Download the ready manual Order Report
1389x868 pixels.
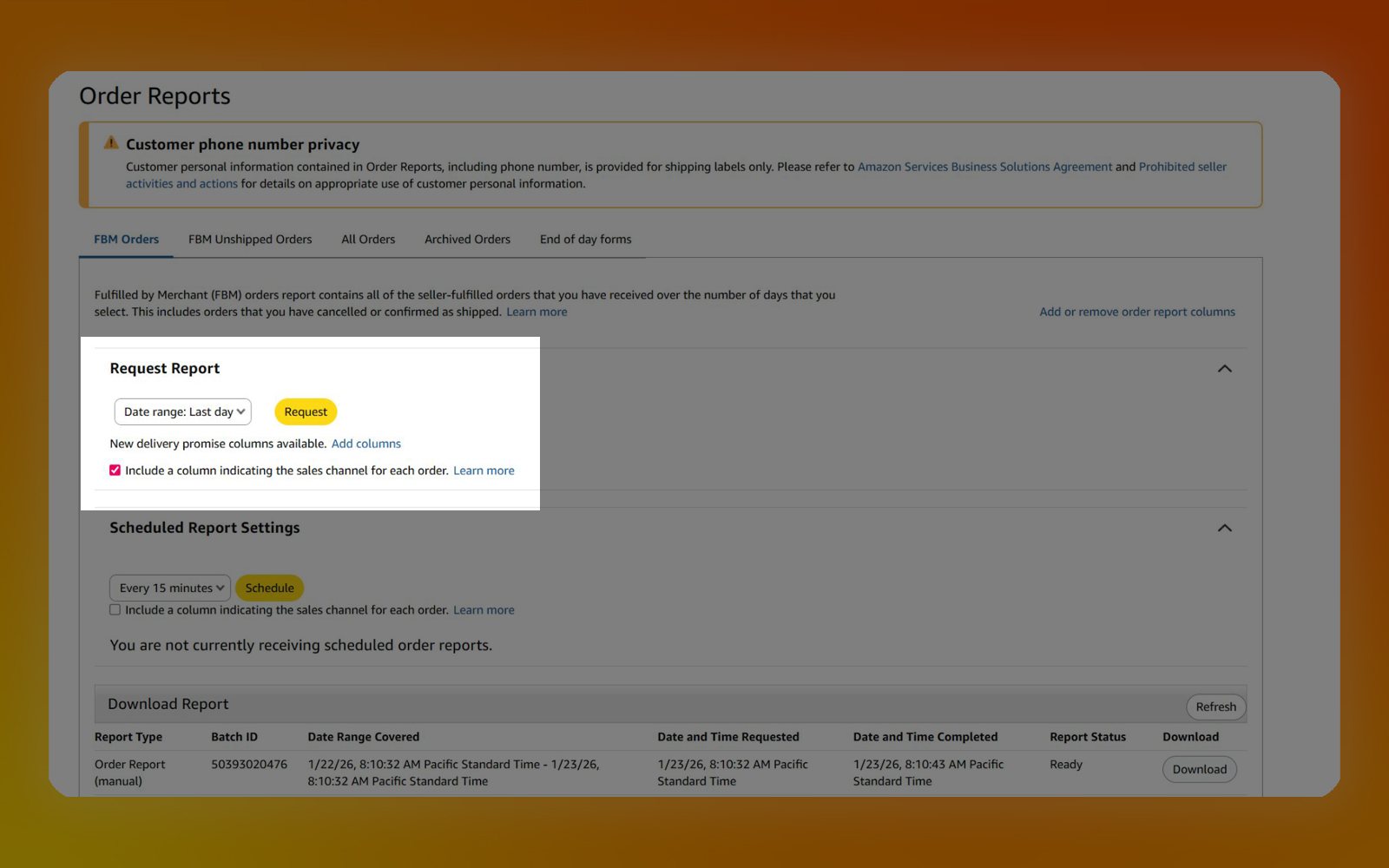1199,769
